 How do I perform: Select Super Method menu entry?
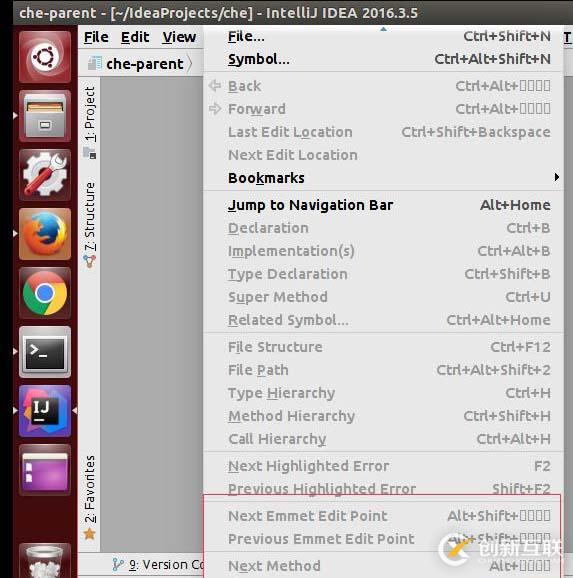383,297
